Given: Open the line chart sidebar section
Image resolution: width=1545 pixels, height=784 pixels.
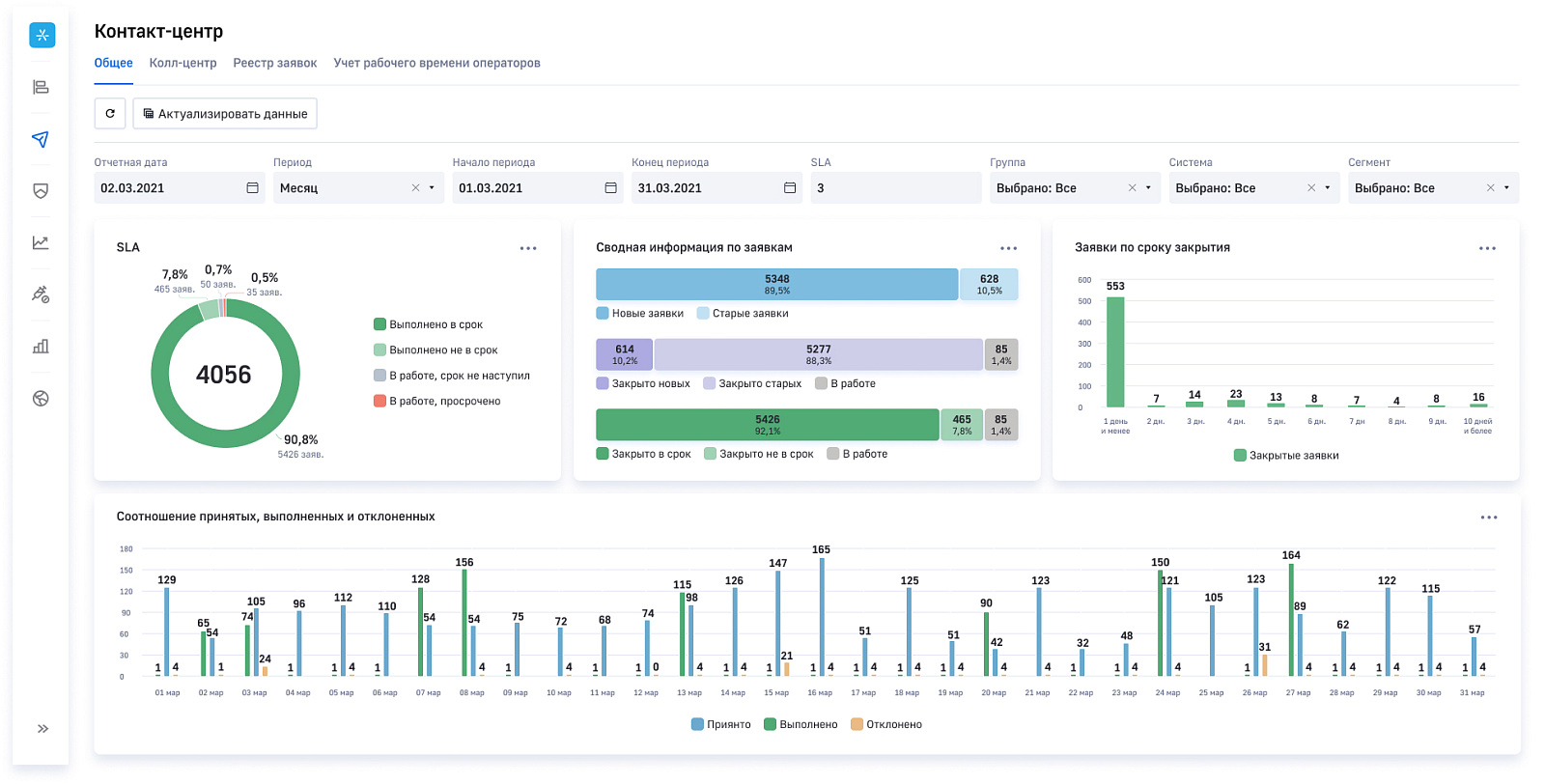Looking at the screenshot, I should pyautogui.click(x=41, y=242).
